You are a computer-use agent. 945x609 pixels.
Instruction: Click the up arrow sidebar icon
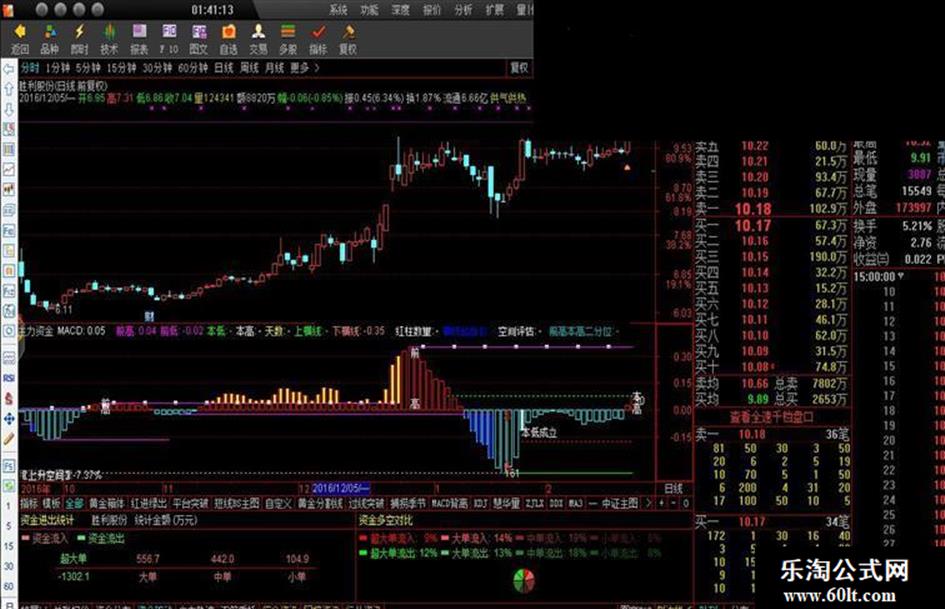8,89
